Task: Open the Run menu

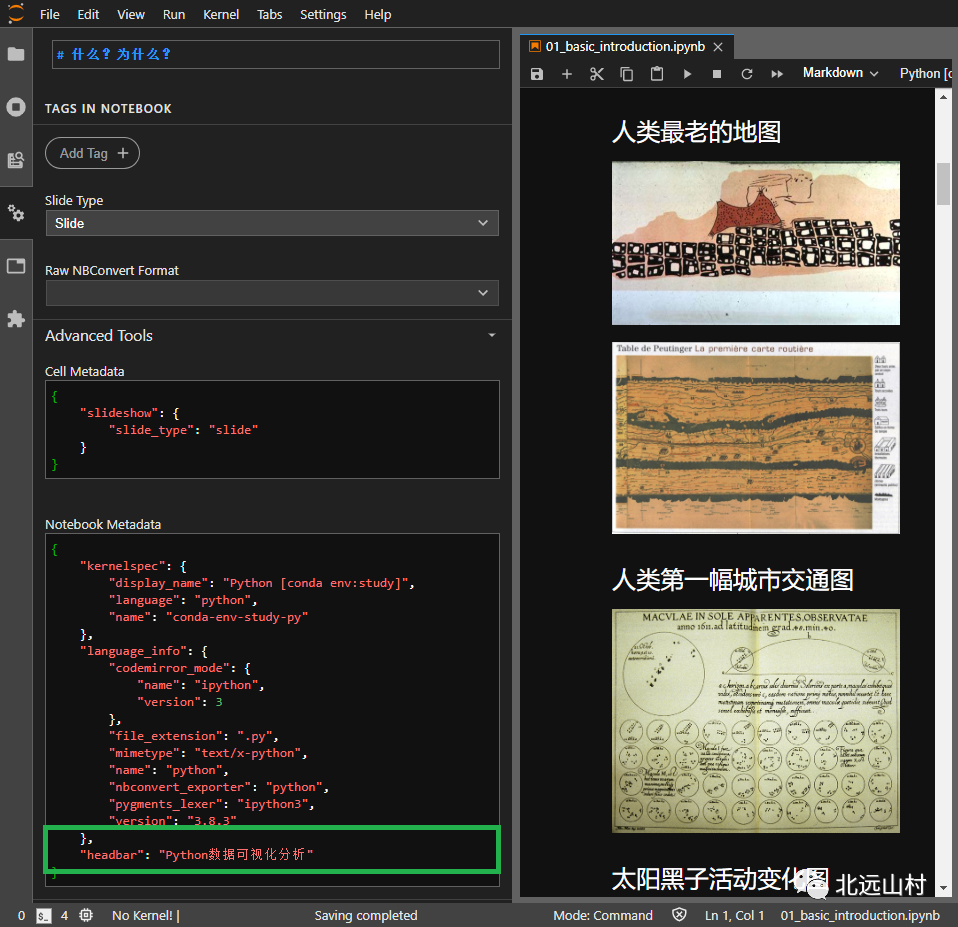Action: tap(174, 14)
